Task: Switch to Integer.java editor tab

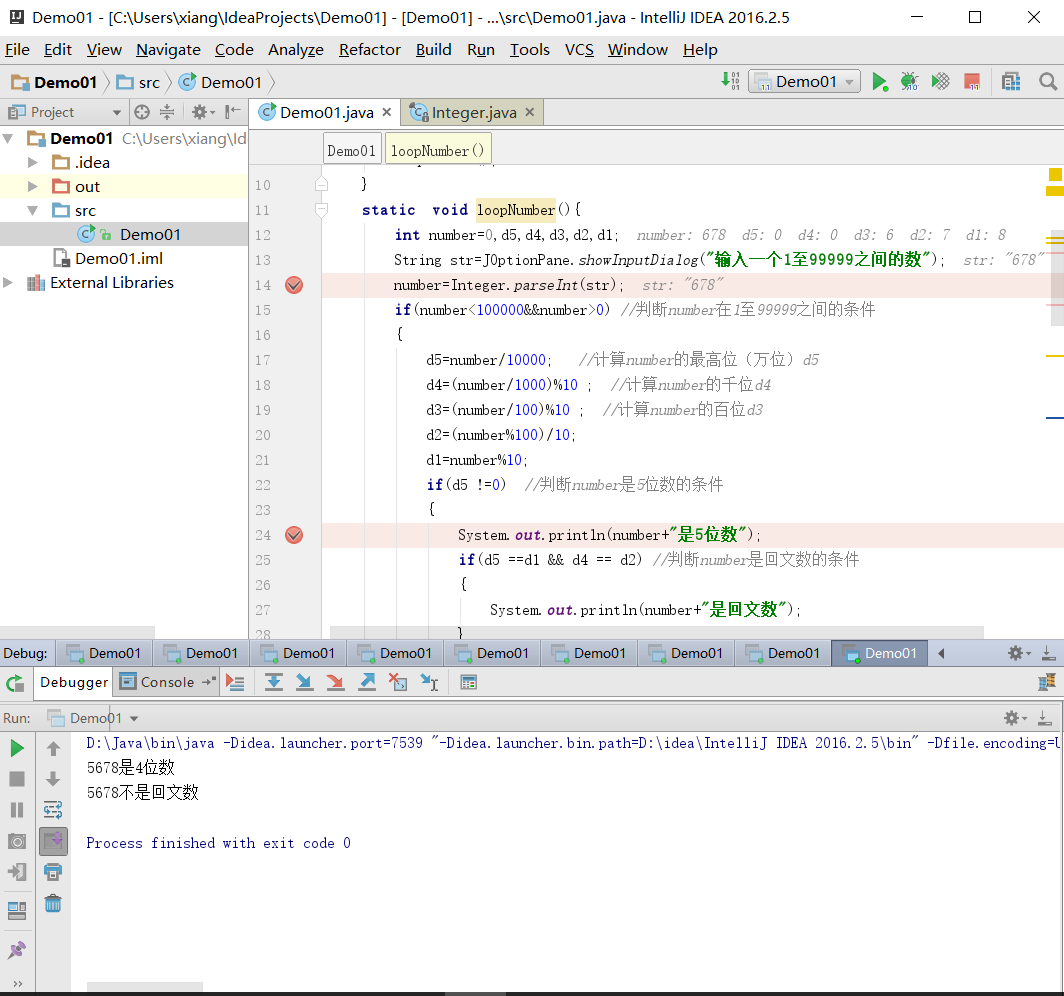Action: [474, 113]
